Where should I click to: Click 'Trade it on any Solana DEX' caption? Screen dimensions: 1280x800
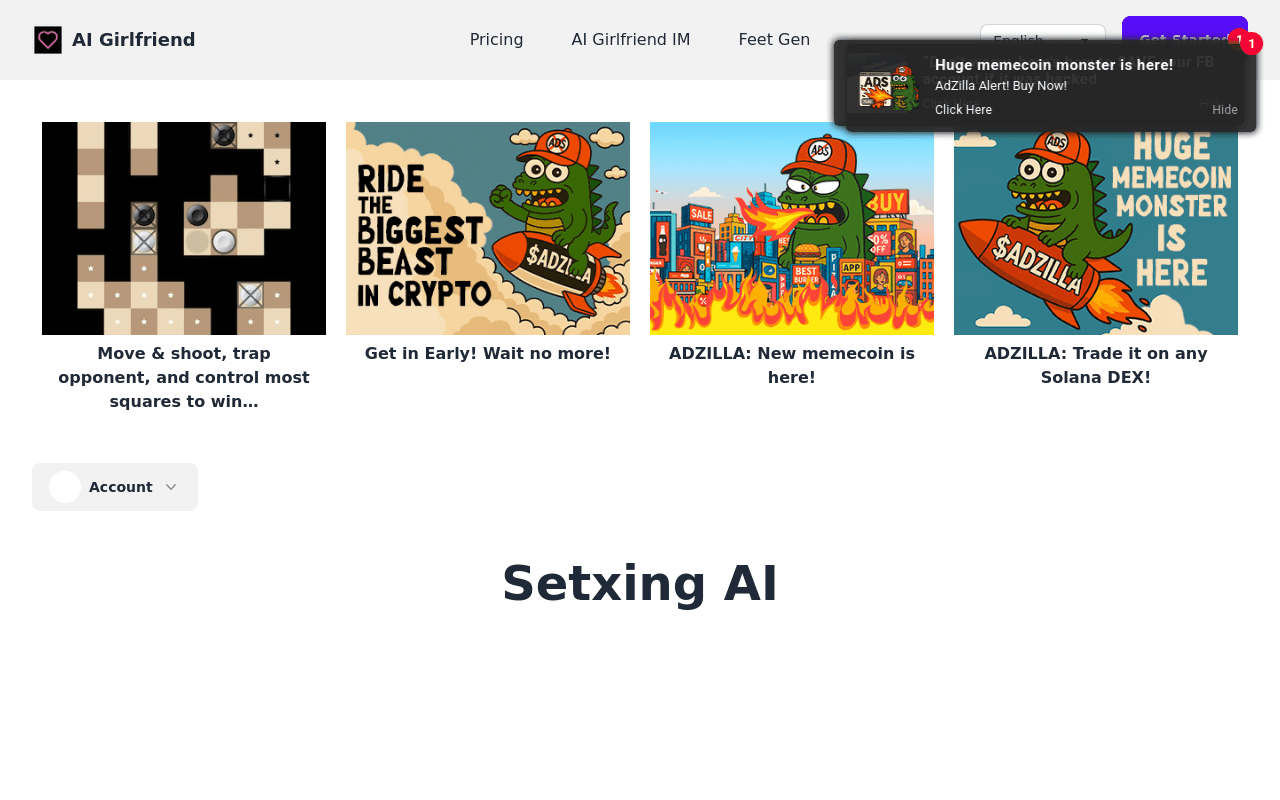tap(1096, 366)
